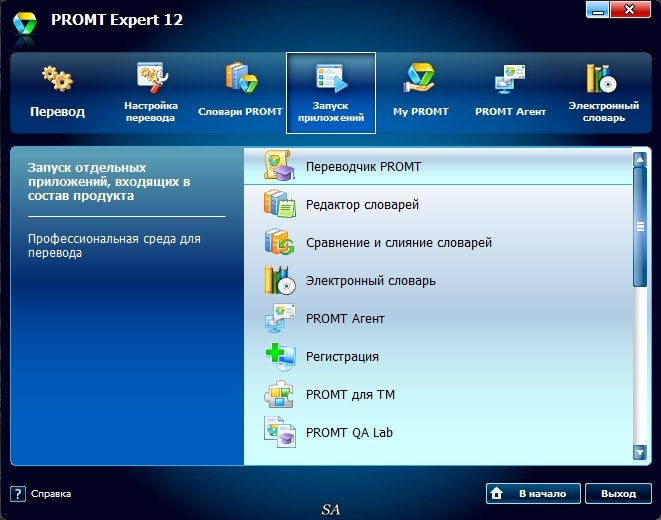Open Электронный словарь toolbar icon
Viewport: 661px width, 520px height.
(x=601, y=78)
